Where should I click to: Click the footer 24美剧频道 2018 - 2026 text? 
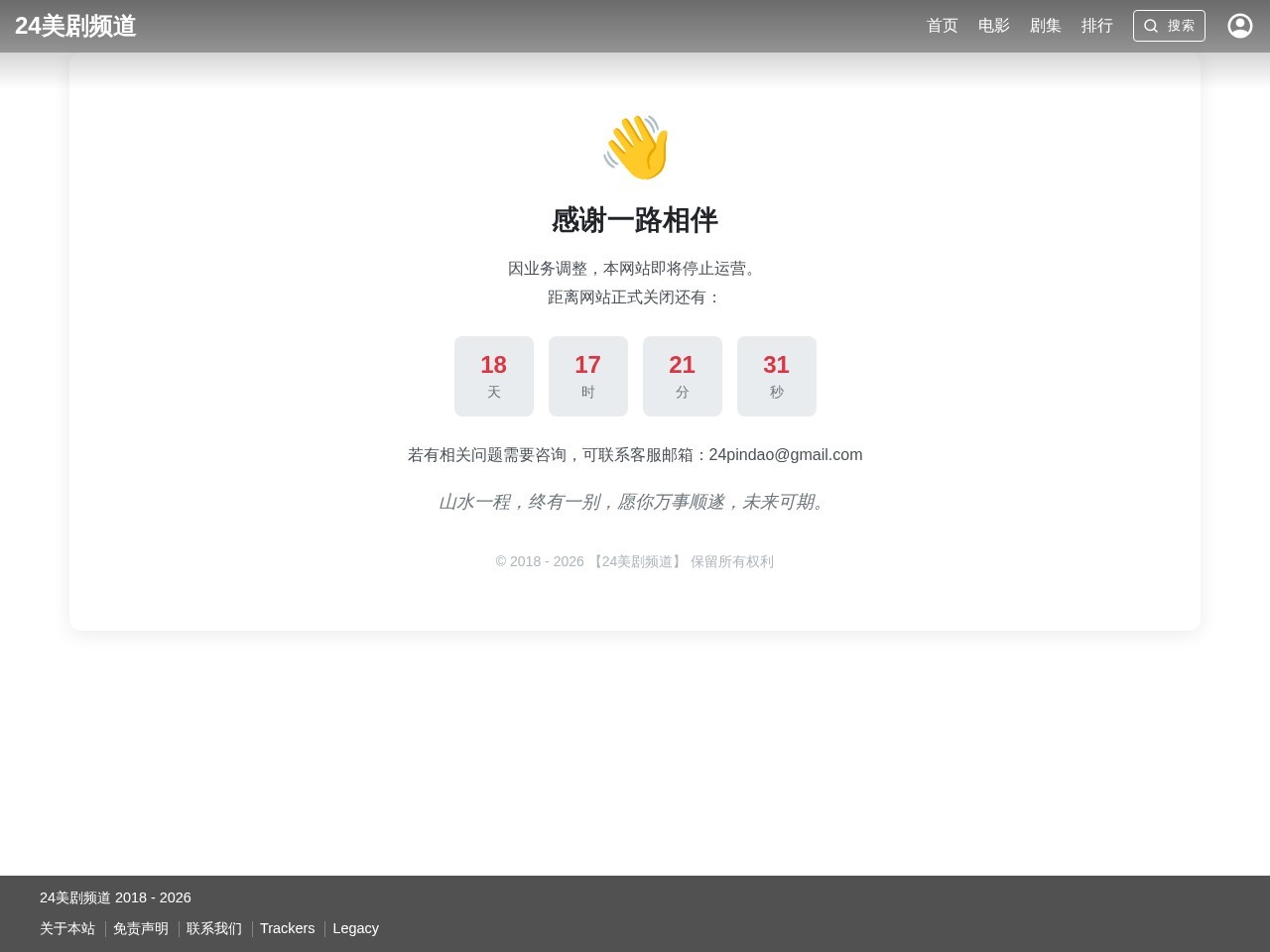tap(115, 897)
